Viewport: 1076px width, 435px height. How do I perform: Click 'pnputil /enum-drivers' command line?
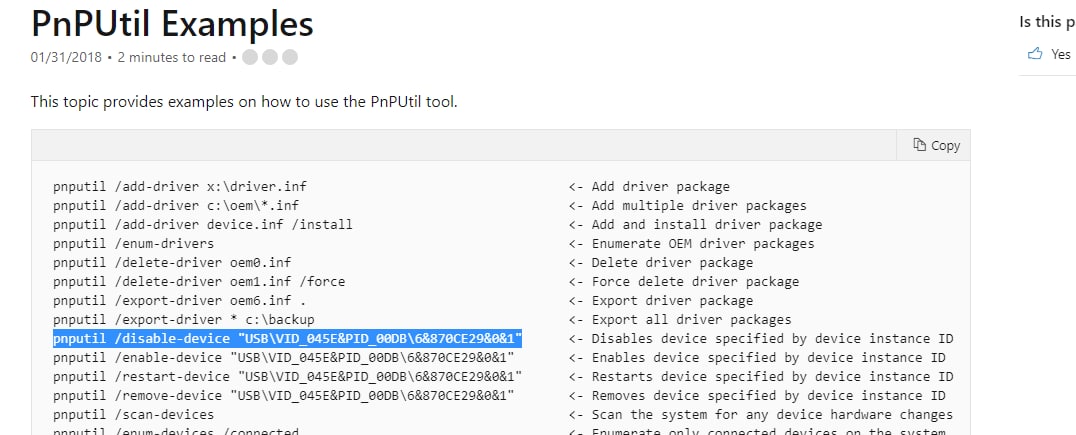coord(133,244)
